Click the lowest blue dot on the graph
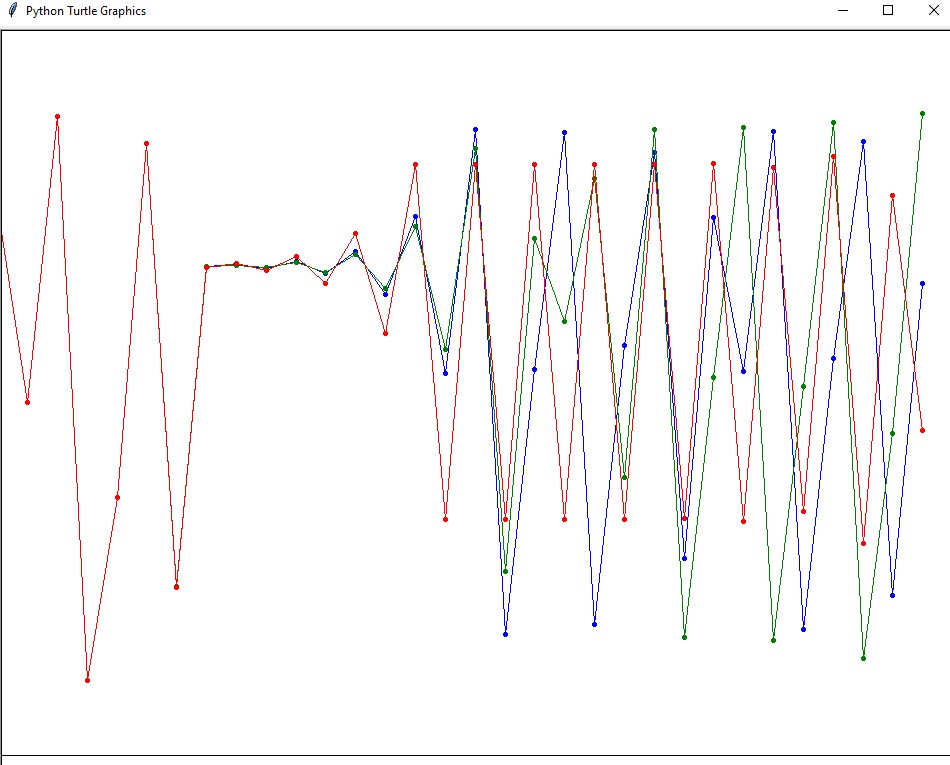The width and height of the screenshot is (950, 765). click(x=506, y=634)
